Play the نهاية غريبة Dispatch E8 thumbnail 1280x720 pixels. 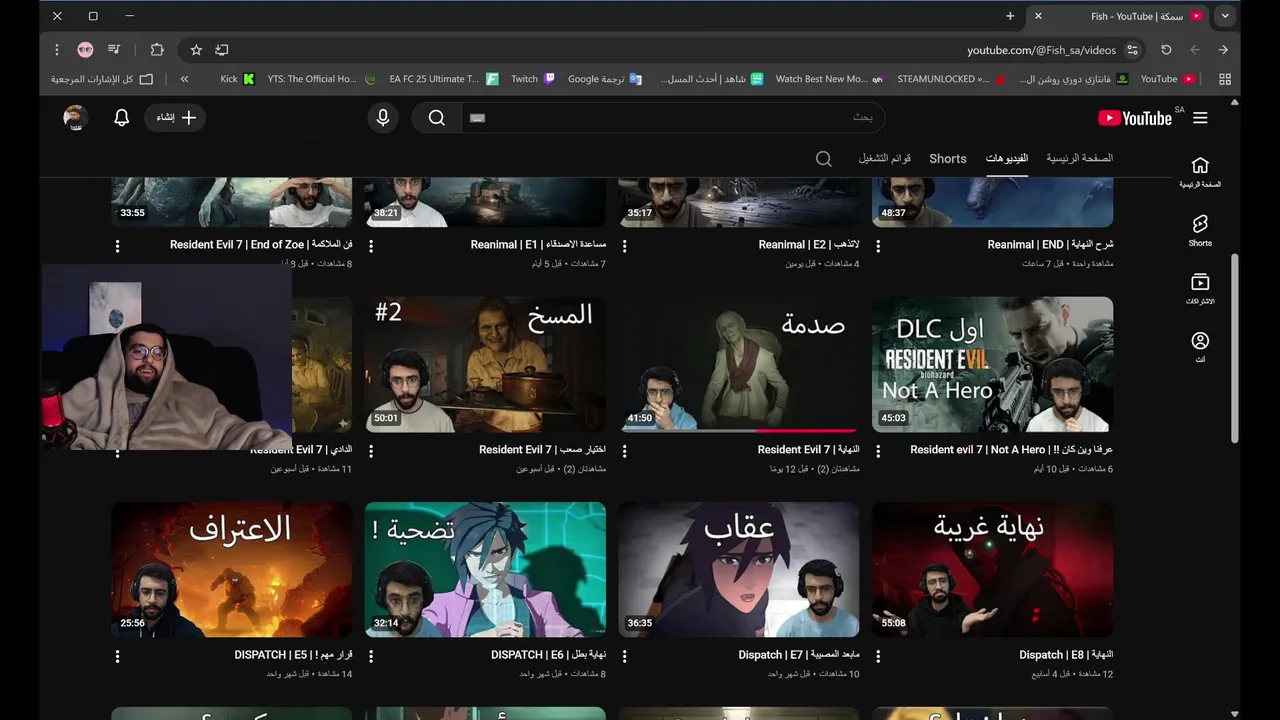992,569
